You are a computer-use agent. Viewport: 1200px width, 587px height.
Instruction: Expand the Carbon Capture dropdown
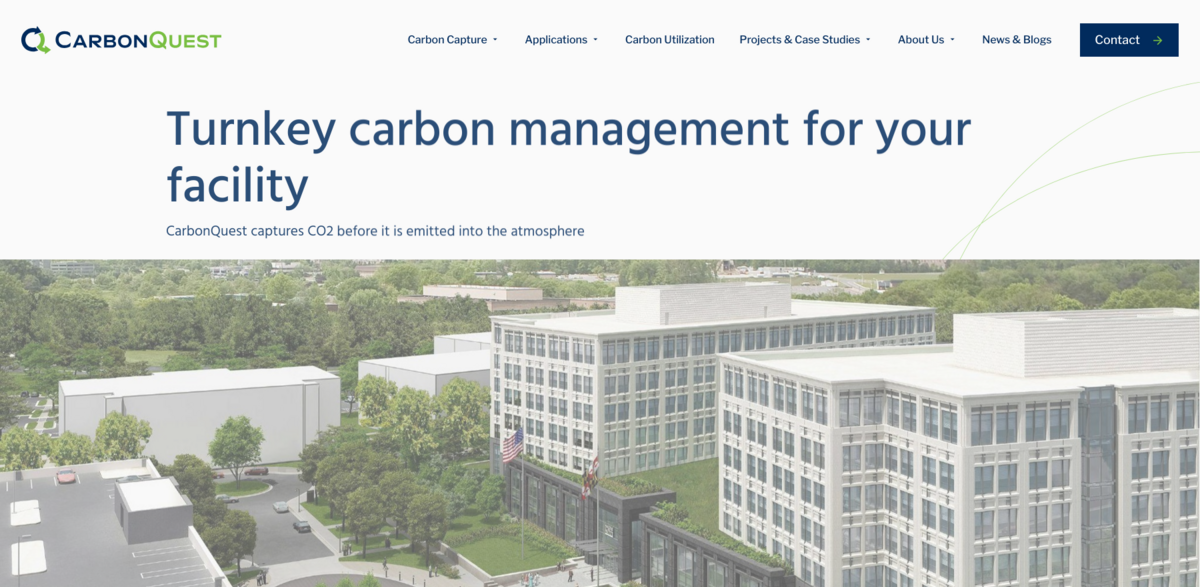(x=446, y=39)
